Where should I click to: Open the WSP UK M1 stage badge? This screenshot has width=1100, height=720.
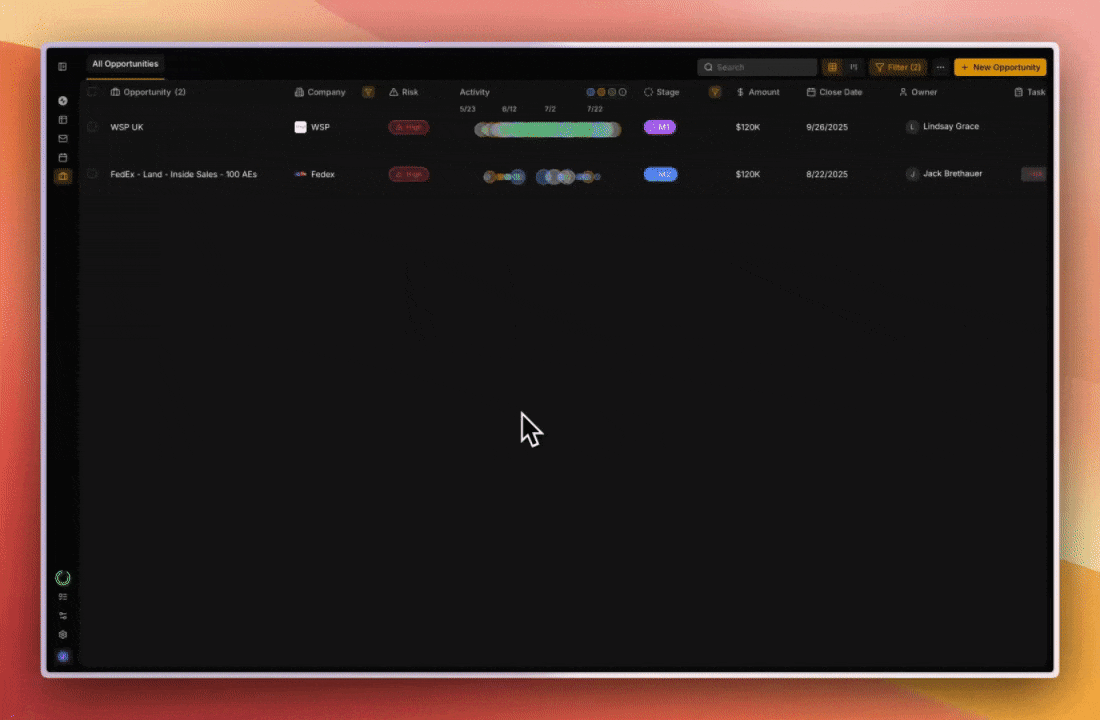[x=660, y=127]
